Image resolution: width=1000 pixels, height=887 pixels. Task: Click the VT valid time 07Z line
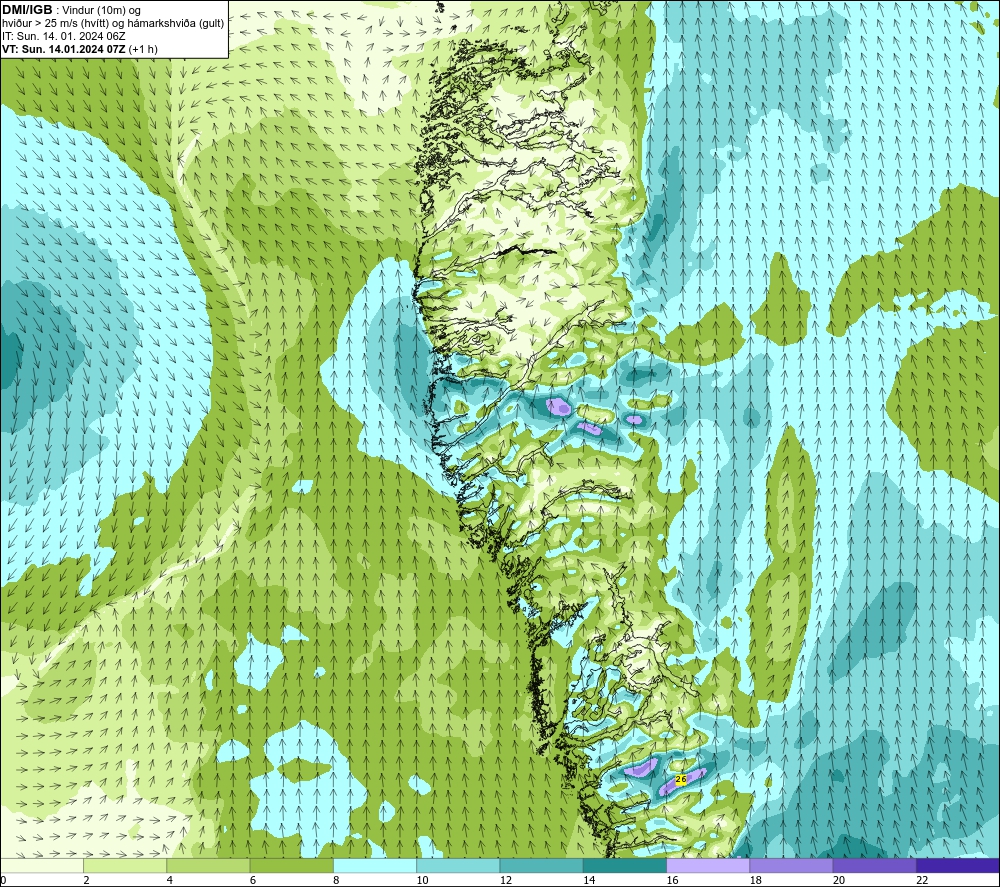pos(80,48)
